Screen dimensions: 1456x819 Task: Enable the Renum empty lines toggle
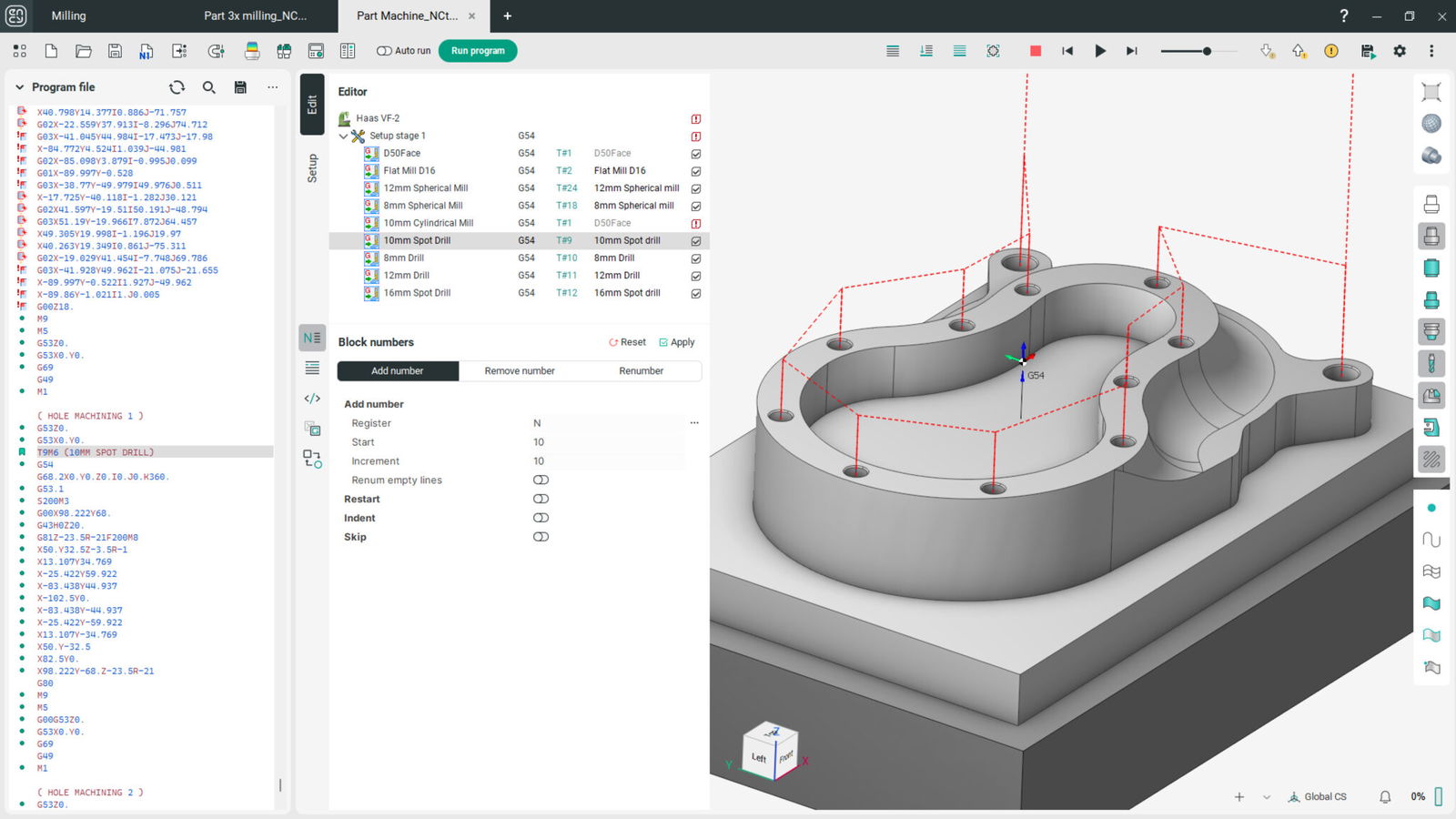coord(541,480)
